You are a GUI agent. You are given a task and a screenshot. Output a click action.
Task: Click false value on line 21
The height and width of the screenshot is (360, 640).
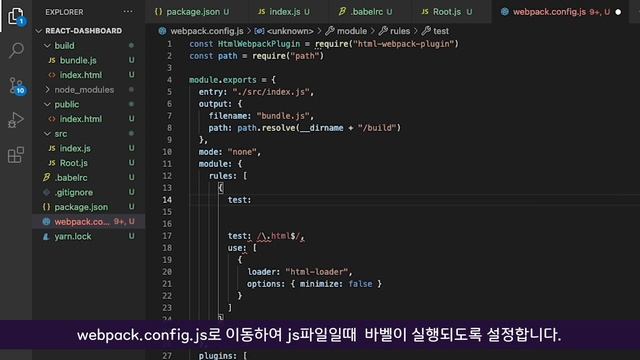[x=360, y=284]
